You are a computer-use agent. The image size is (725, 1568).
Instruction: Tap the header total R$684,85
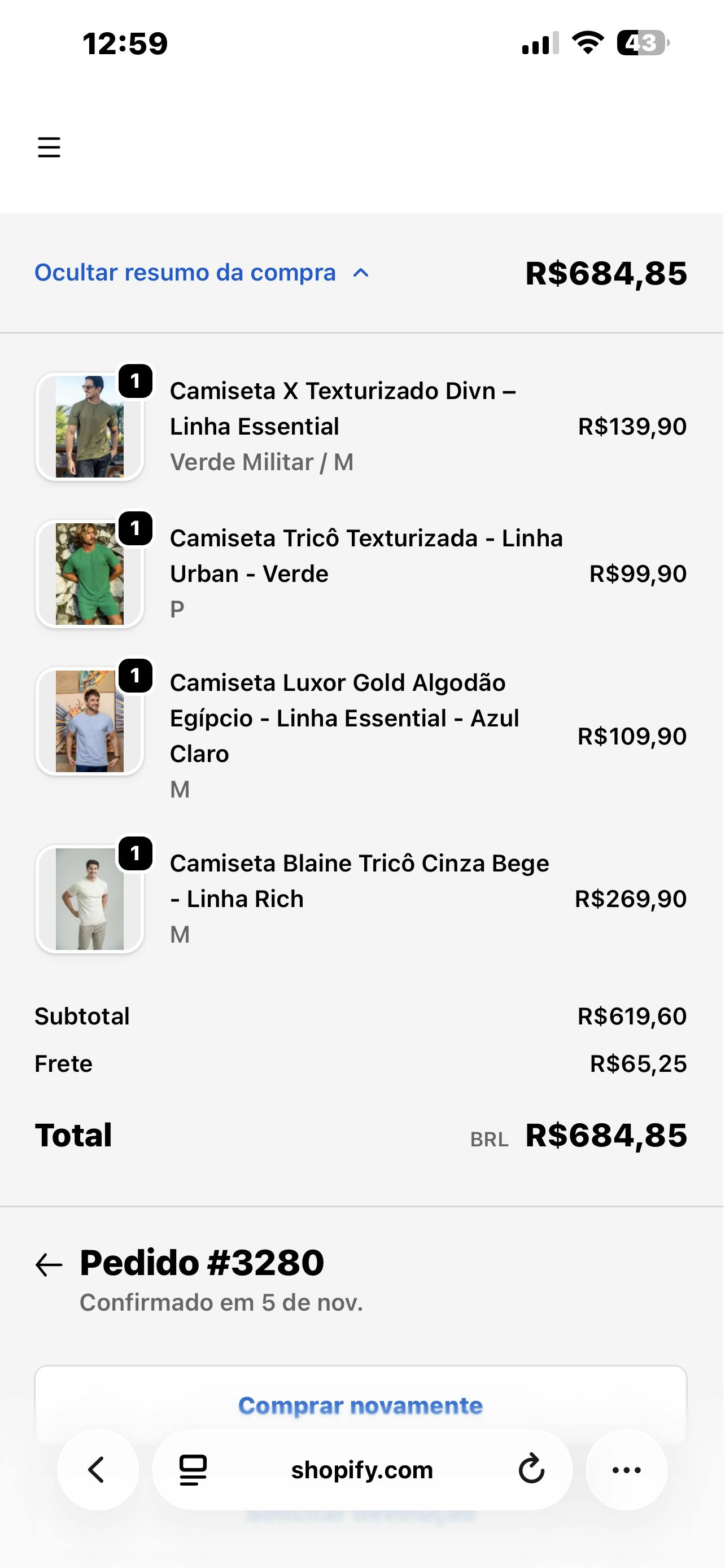pyautogui.click(x=606, y=273)
